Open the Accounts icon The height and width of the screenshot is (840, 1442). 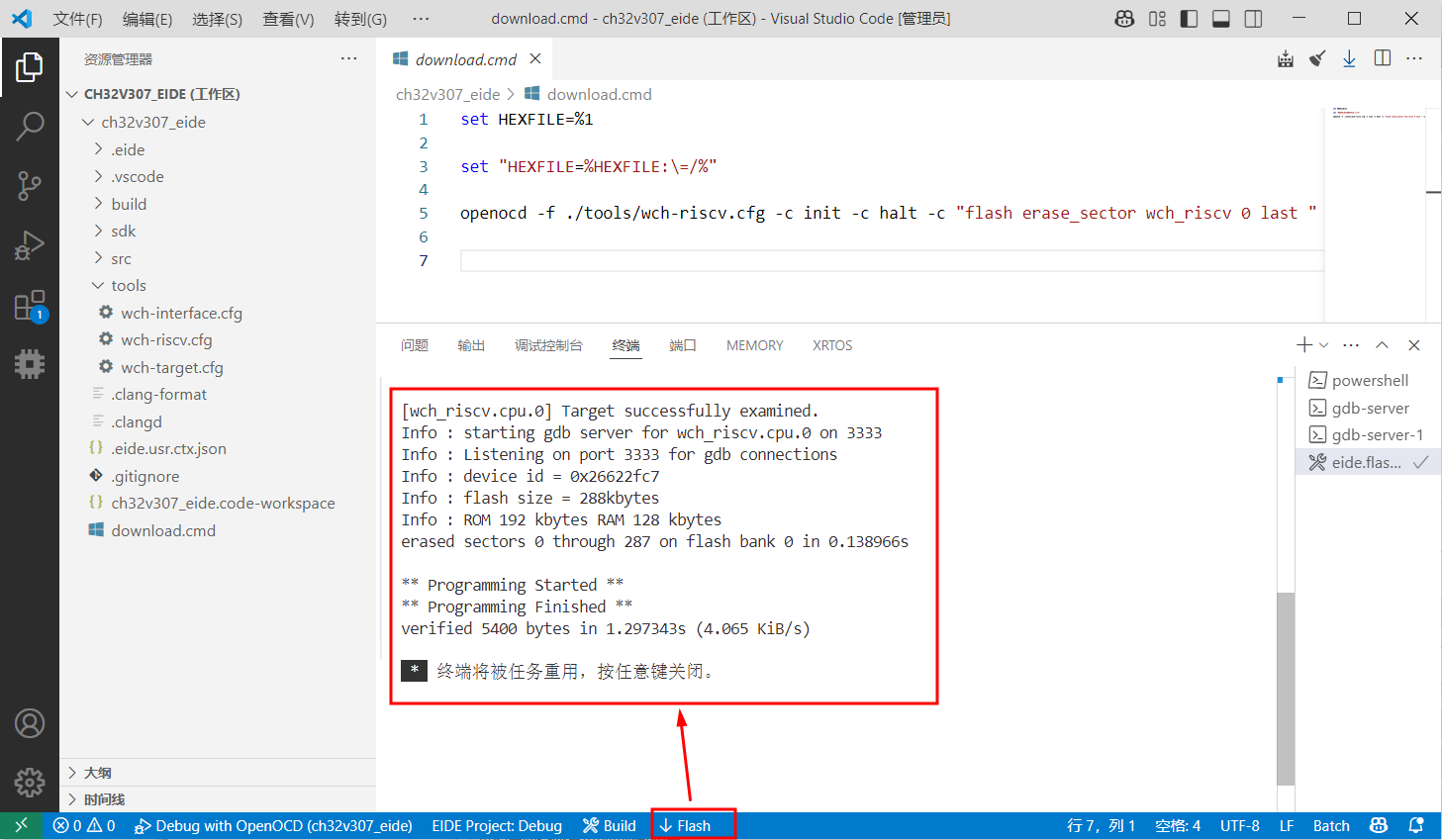(30, 723)
